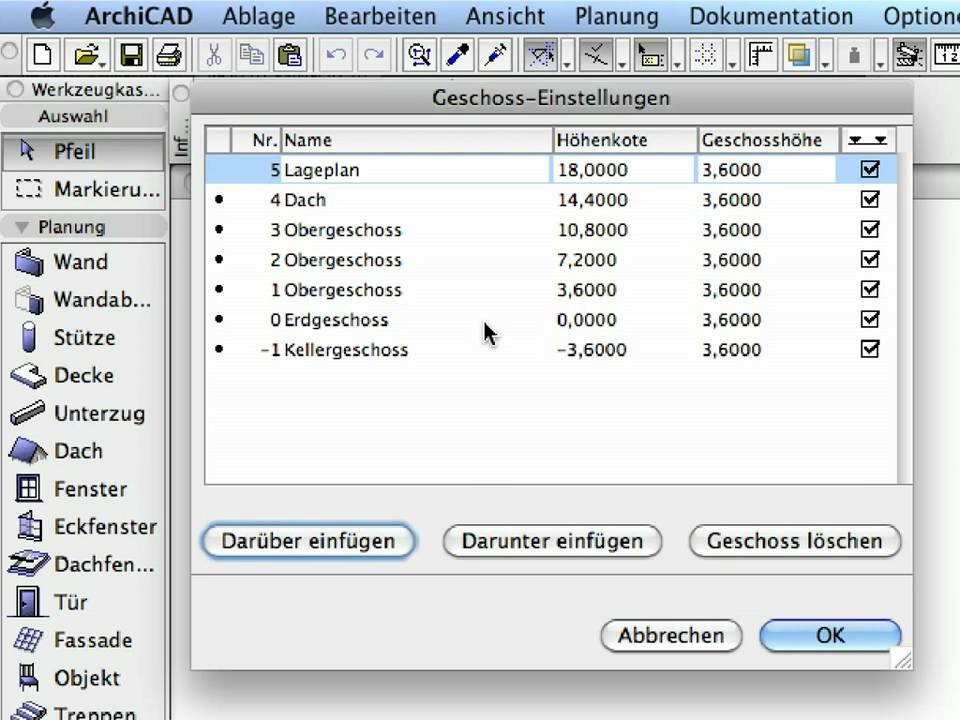Screen dimensions: 960x720
Task: Click the Geschoss löschen button
Action: pos(795,541)
